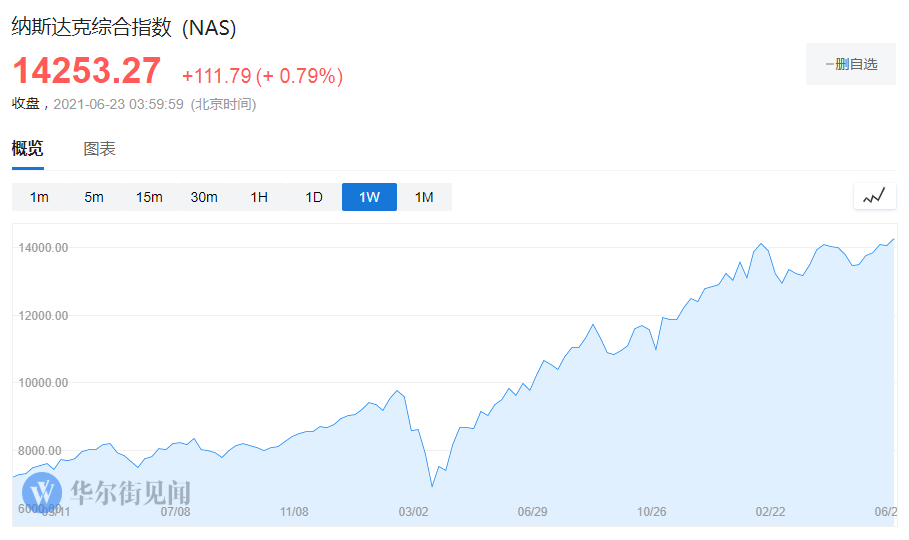909x540 pixels.
Task: Select the 5m interval button
Action: click(x=94, y=197)
